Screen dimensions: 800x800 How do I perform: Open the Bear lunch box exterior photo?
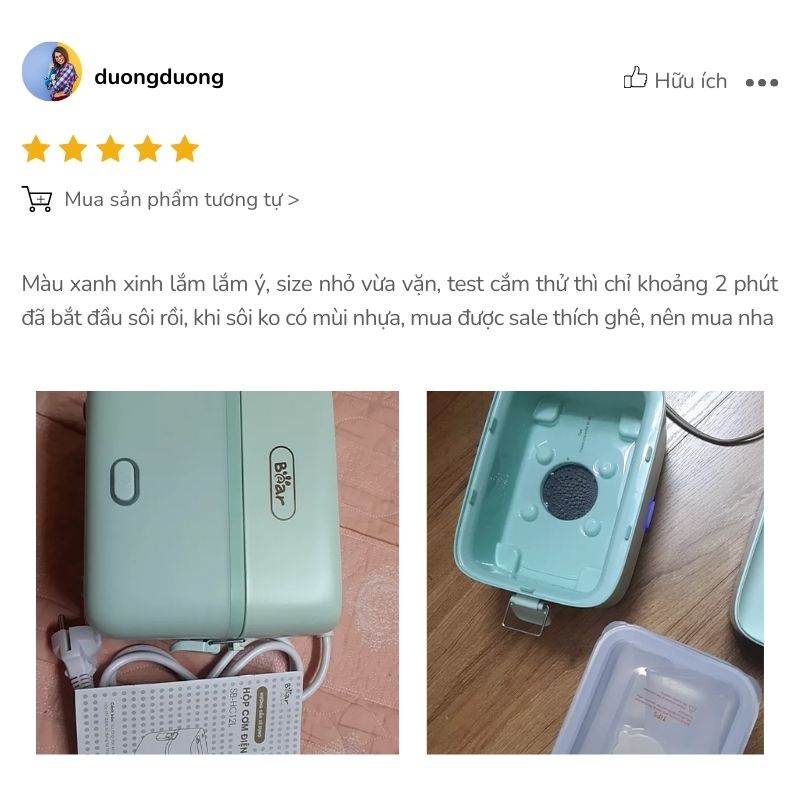pyautogui.click(x=217, y=572)
